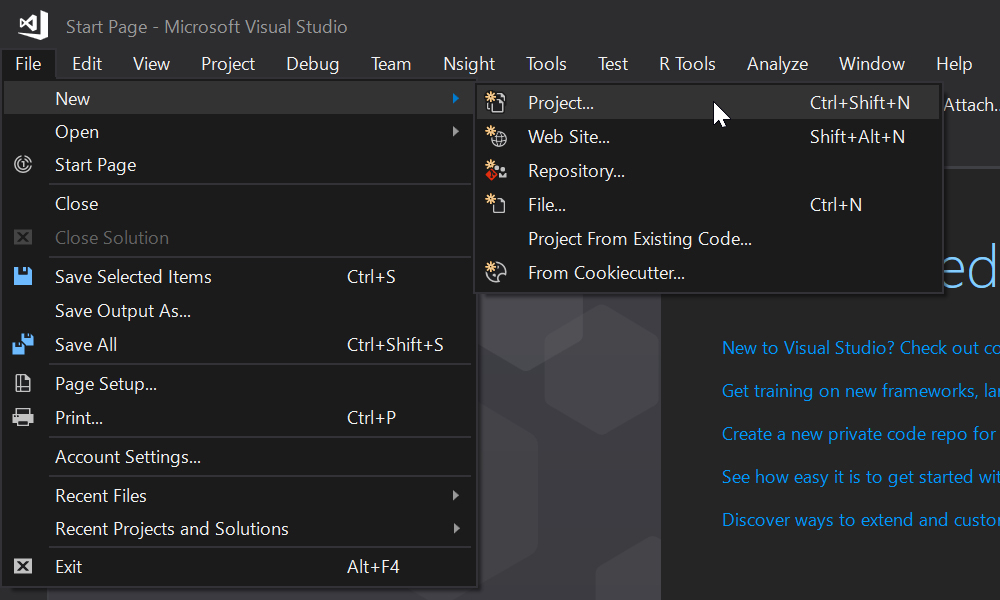Click the Page Setup icon
The image size is (1000, 600).
point(23,383)
